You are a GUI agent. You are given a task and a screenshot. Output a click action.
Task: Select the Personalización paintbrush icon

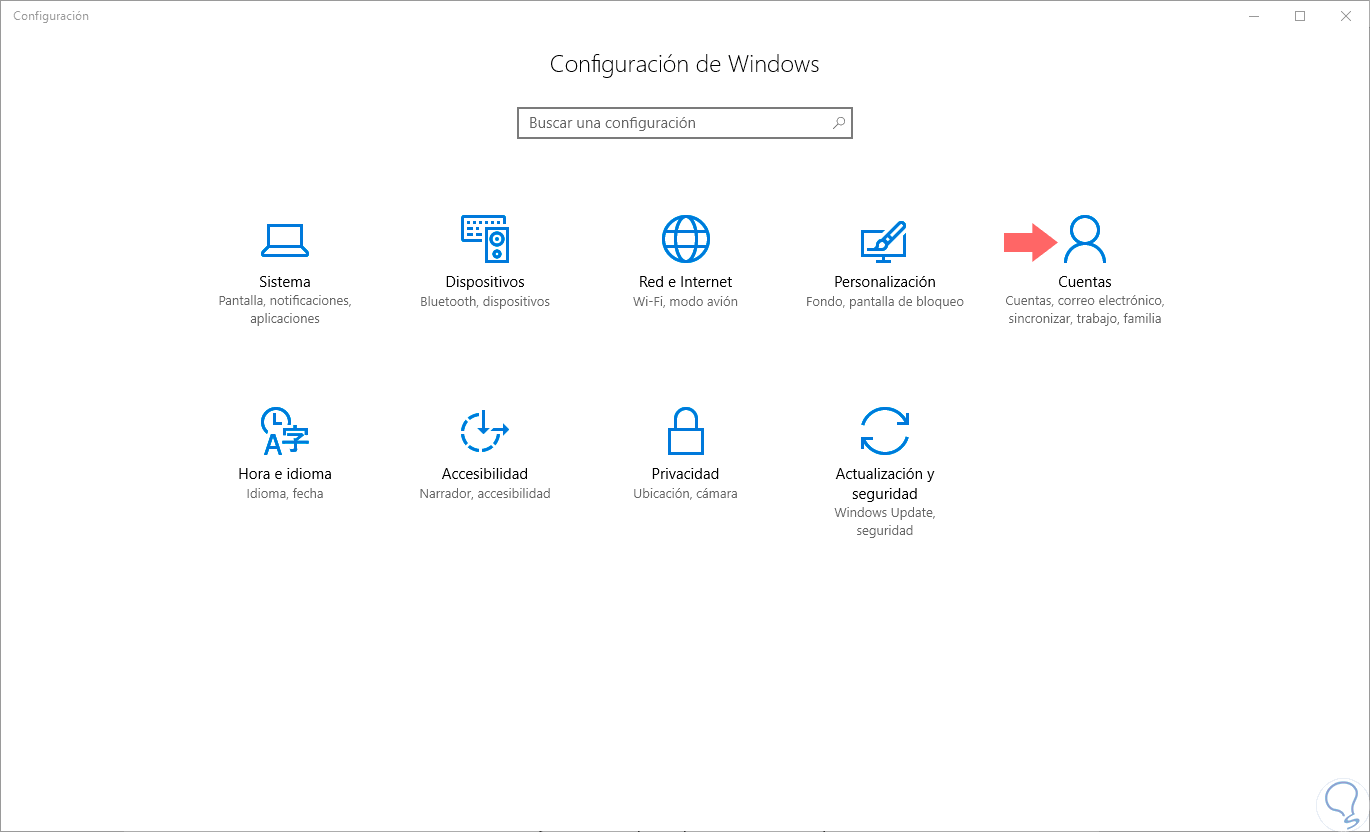pyautogui.click(x=884, y=239)
